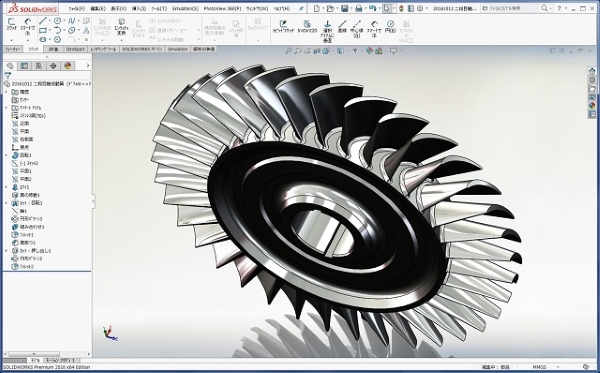Open the 挿入(I) menu

139,8
